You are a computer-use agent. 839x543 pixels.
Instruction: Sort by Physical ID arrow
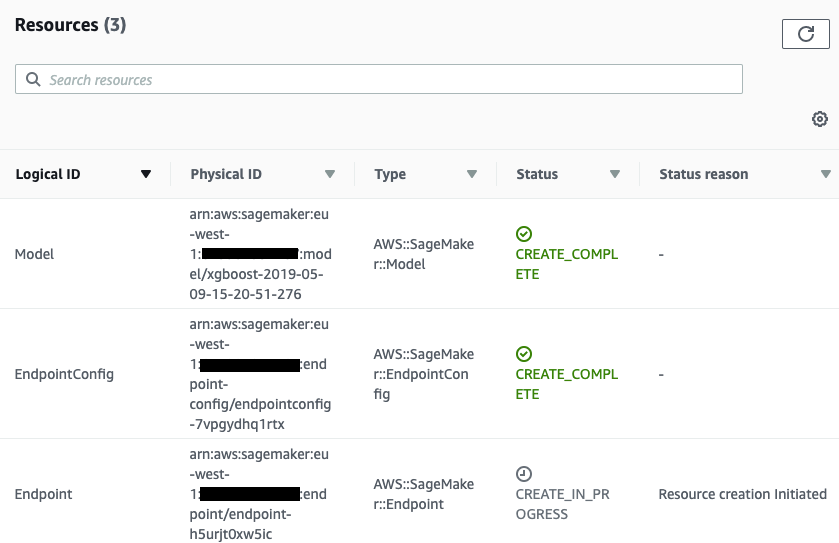click(x=330, y=174)
